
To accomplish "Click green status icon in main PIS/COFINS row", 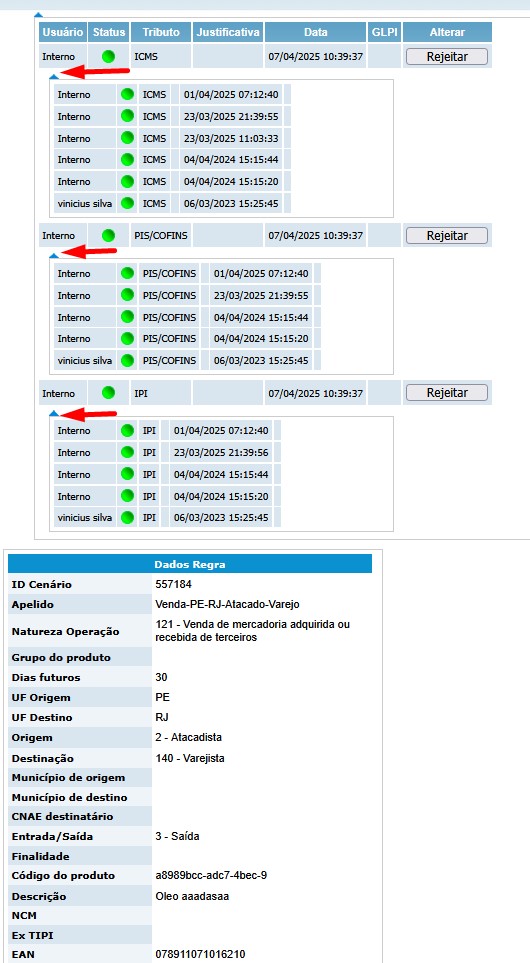I will tap(109, 235).
